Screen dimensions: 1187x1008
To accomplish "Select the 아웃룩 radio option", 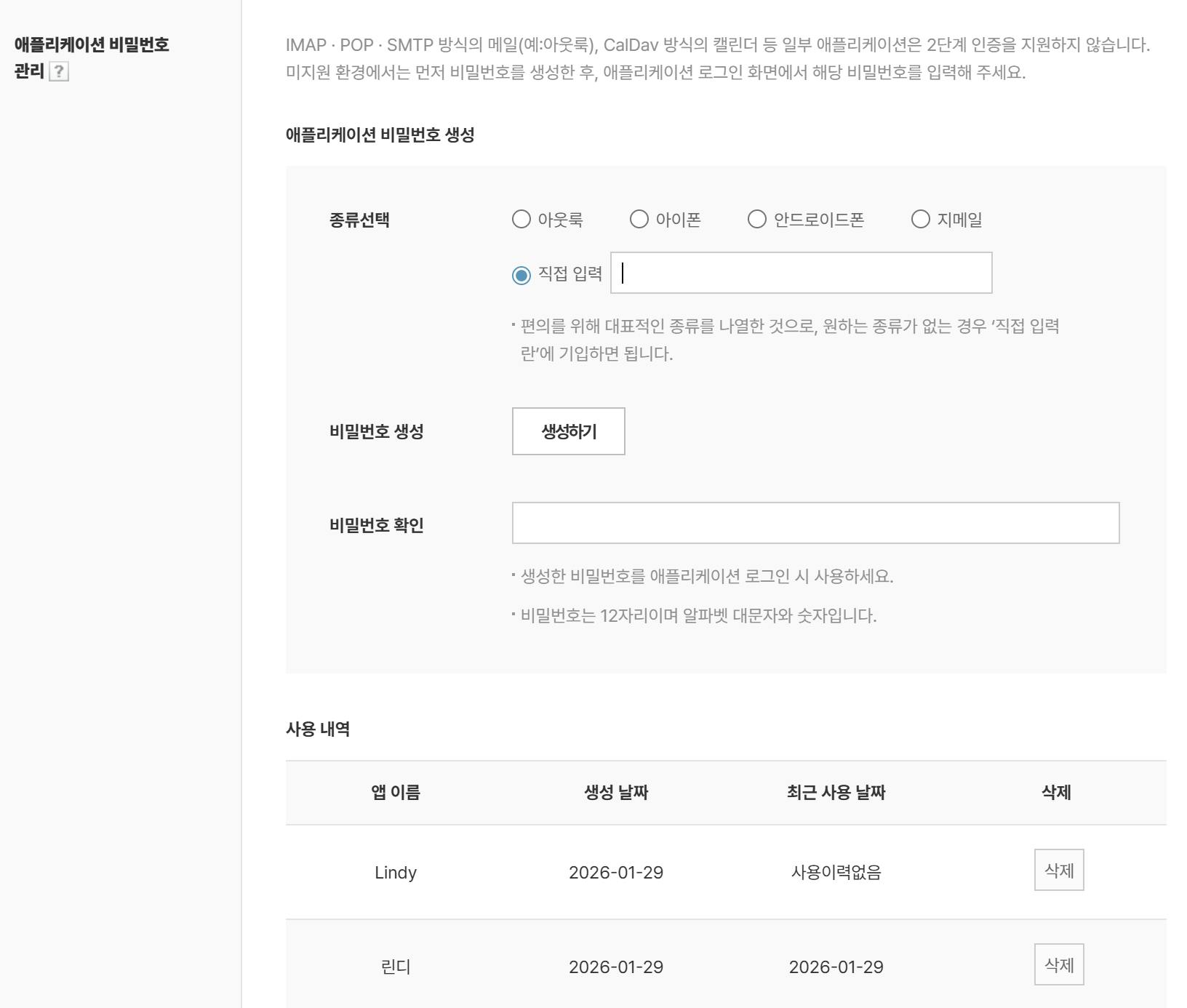I will tap(521, 219).
